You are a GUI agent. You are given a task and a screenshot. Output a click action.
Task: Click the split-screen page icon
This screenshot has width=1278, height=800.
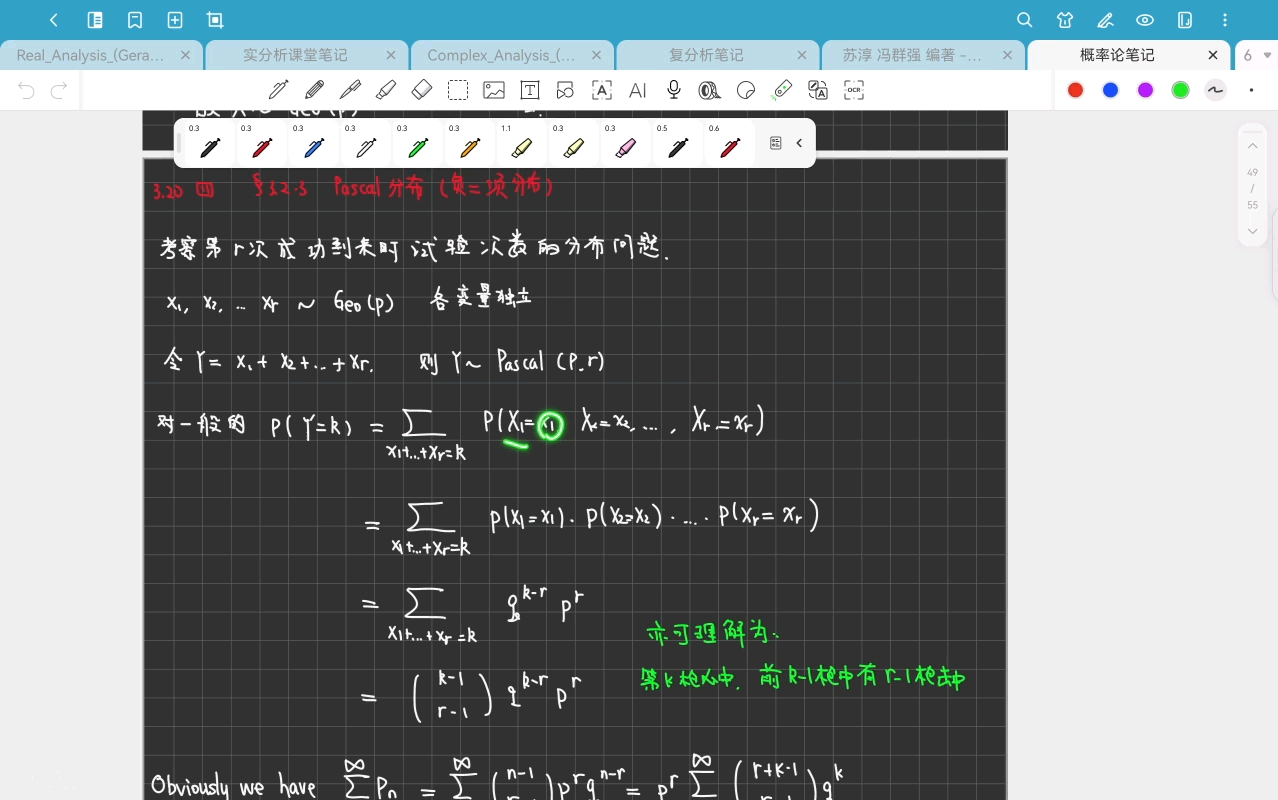click(x=1185, y=20)
